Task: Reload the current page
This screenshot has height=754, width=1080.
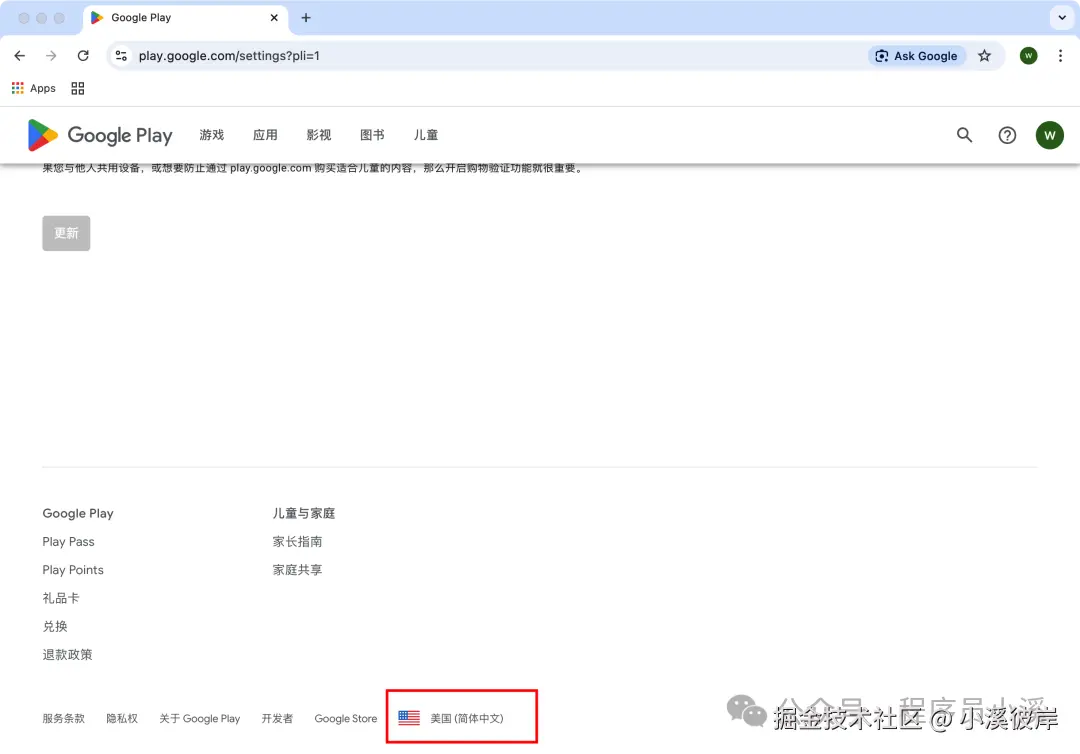Action: pyautogui.click(x=83, y=56)
